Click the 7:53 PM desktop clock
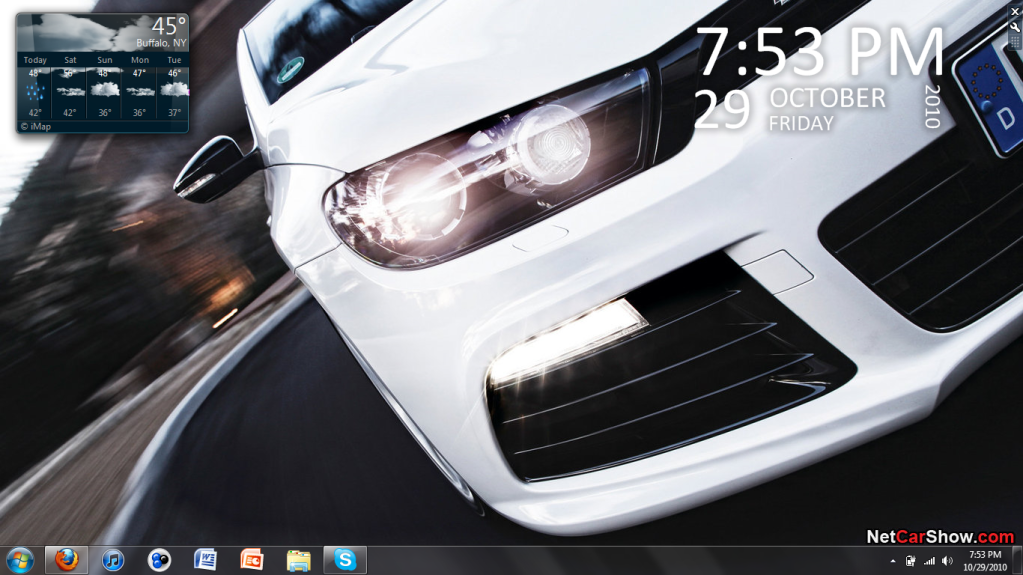The image size is (1023, 575). tap(821, 53)
